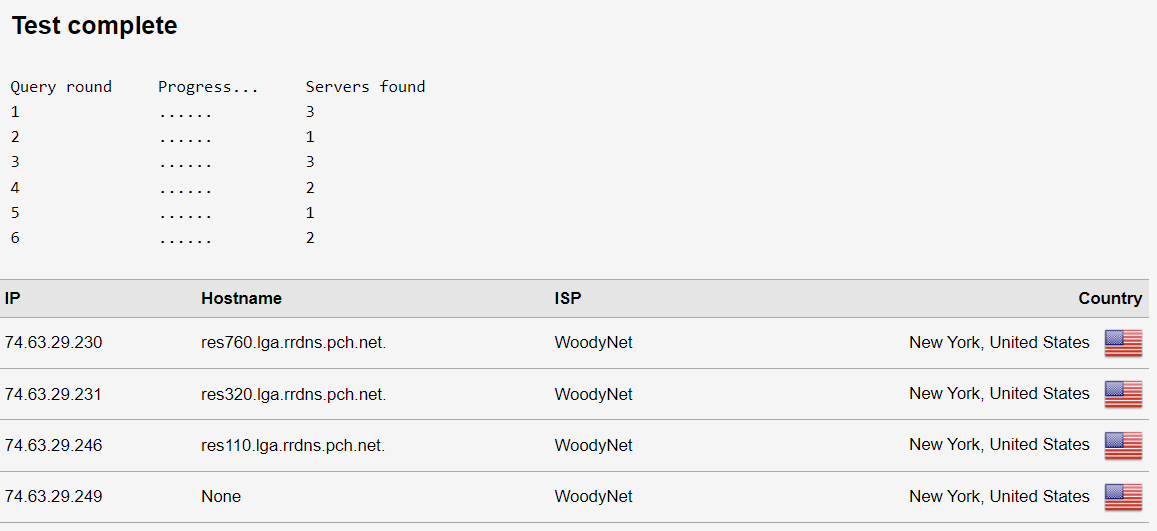The height and width of the screenshot is (531, 1157).
Task: Click the US flag for 74.63.29.230
Action: pos(1123,343)
